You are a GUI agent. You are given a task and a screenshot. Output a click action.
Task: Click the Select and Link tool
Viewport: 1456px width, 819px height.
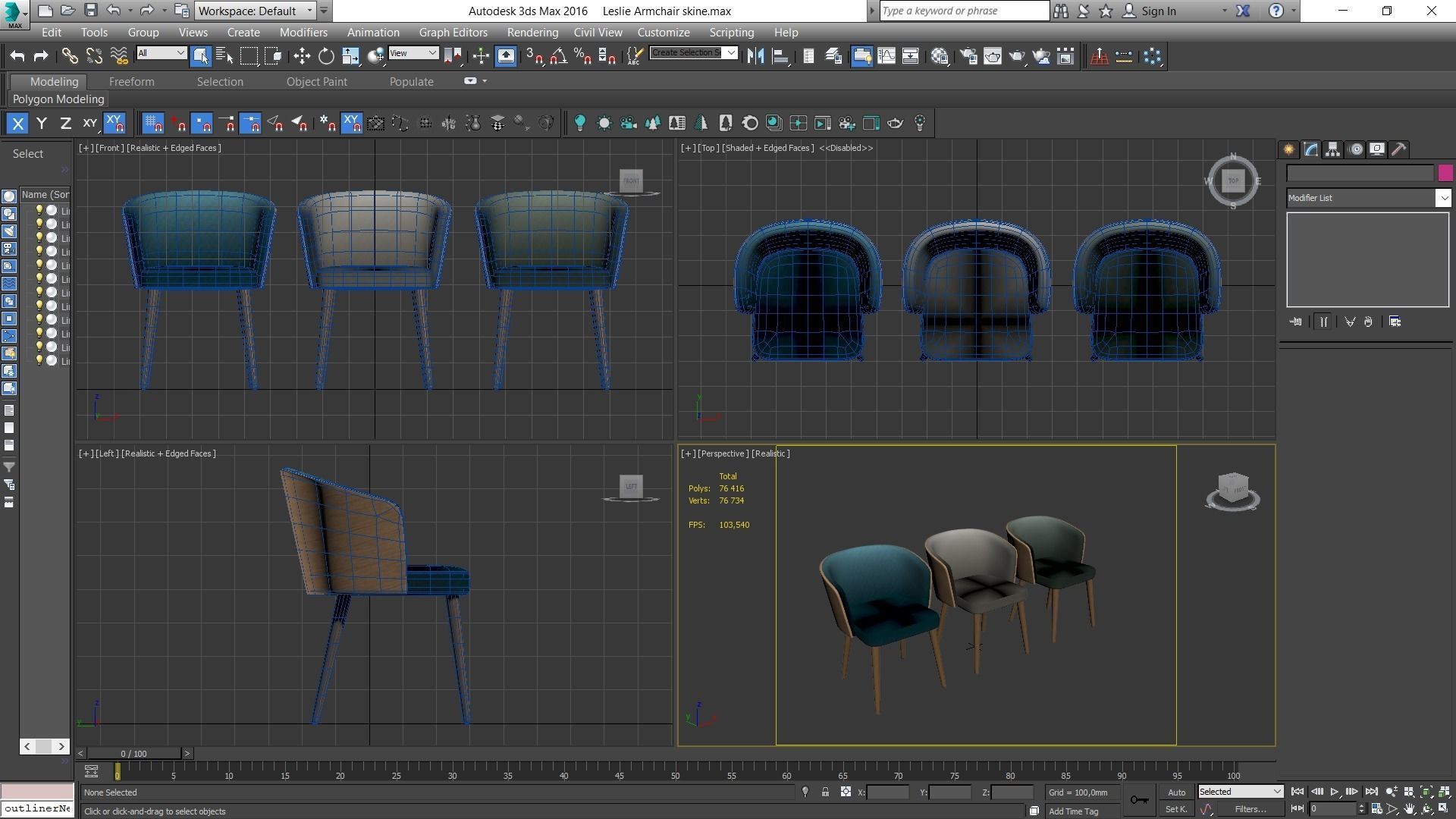[x=69, y=56]
